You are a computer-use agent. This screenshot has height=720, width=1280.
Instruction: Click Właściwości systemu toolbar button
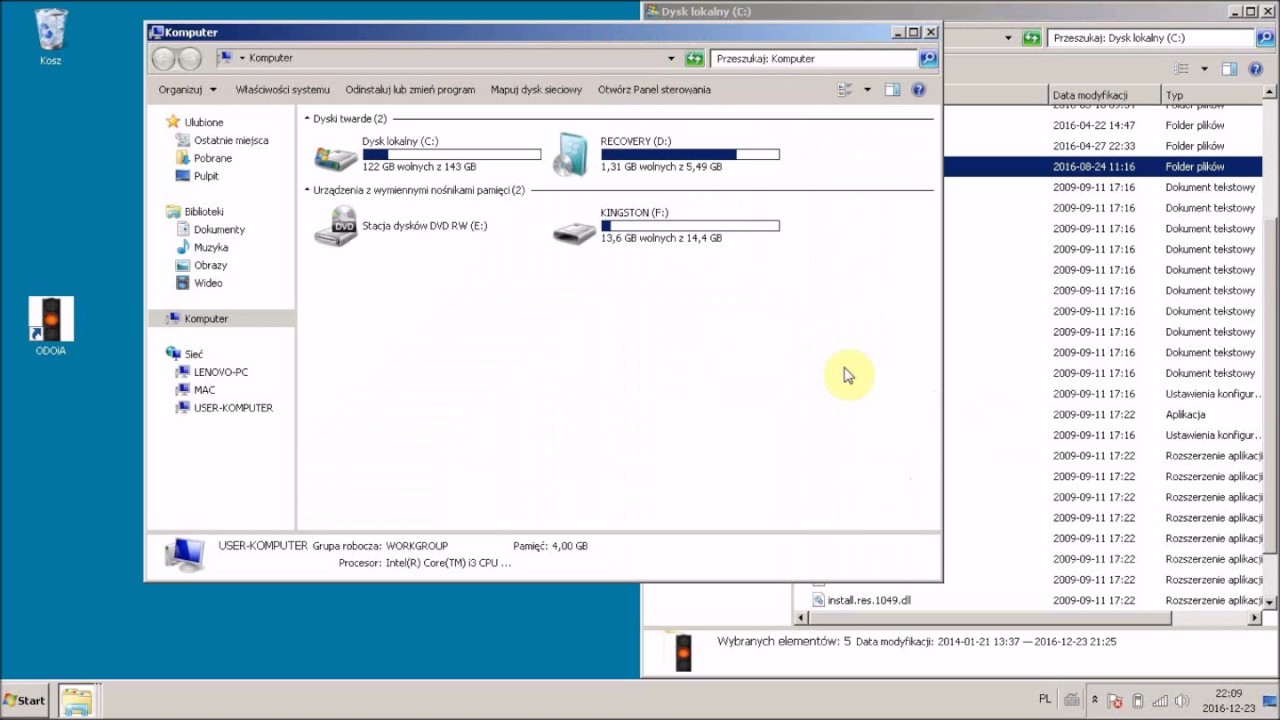(x=283, y=90)
